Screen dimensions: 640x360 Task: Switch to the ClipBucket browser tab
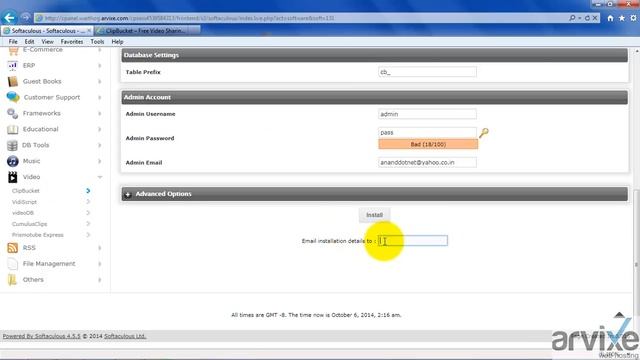[148, 31]
